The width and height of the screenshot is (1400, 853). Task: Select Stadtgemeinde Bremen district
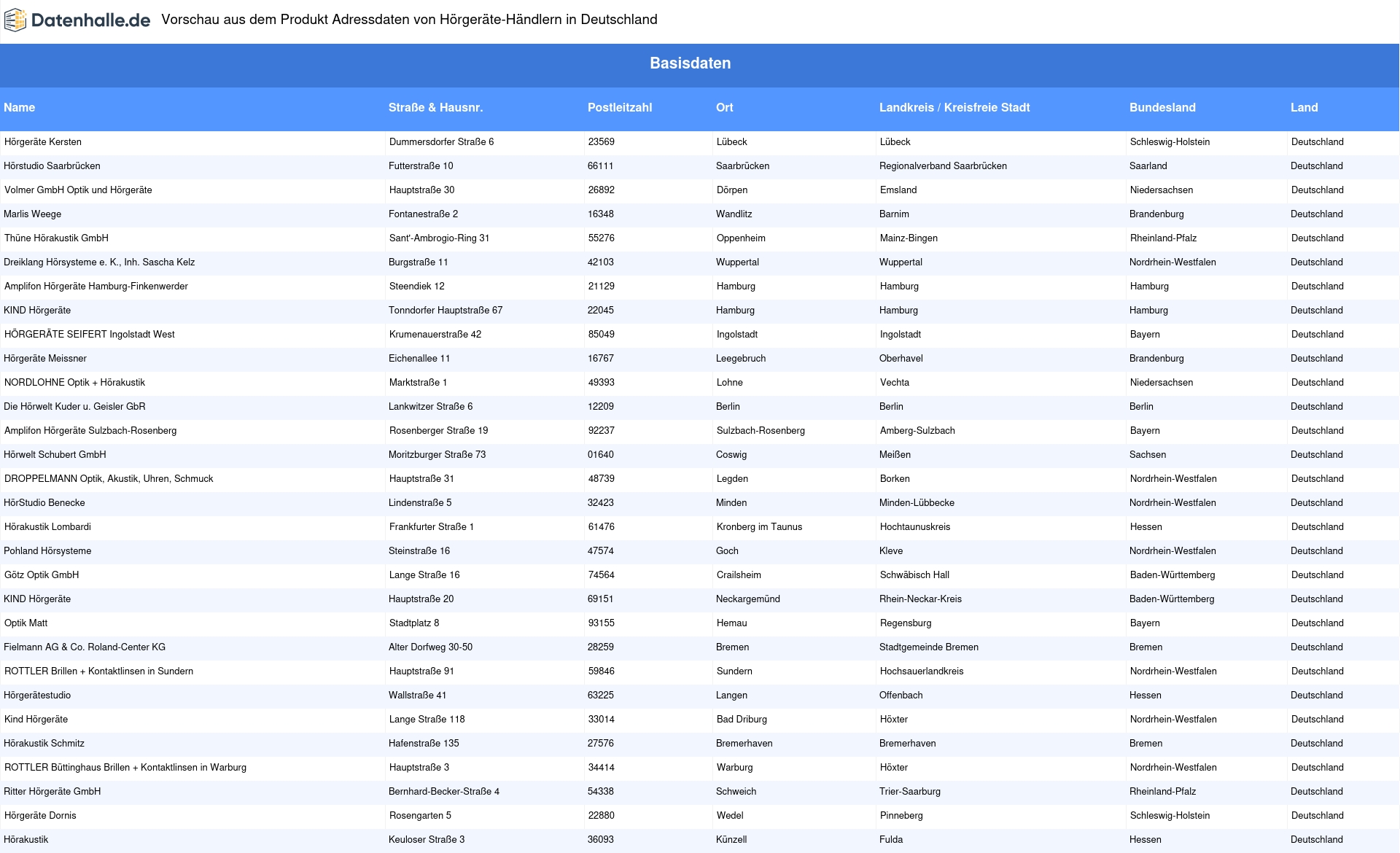point(929,647)
